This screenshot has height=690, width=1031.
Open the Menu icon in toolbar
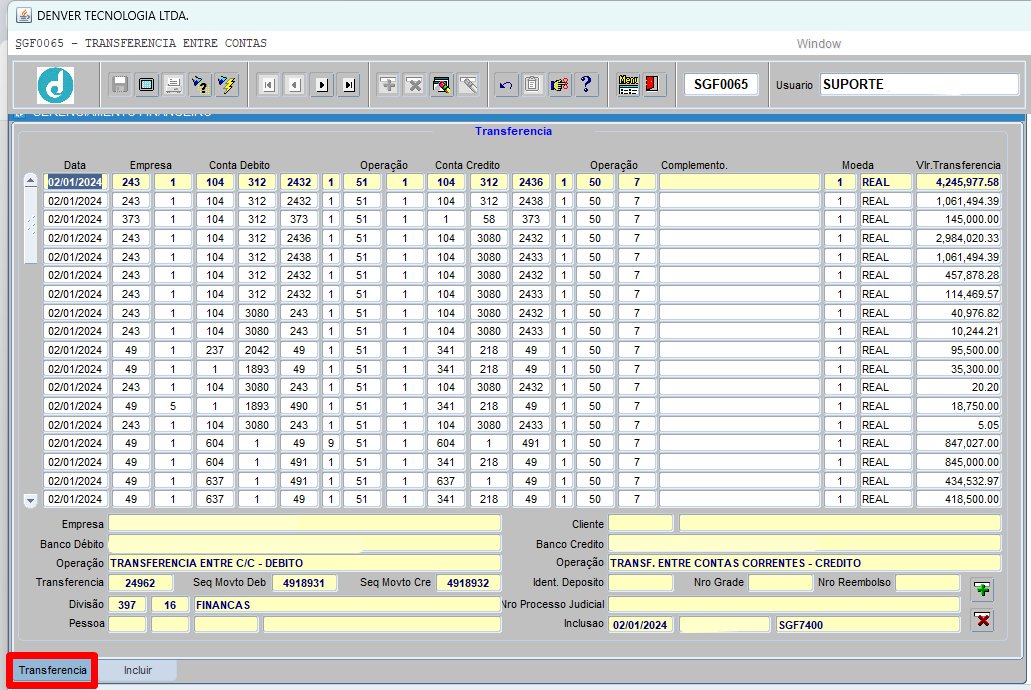pyautogui.click(x=628, y=85)
